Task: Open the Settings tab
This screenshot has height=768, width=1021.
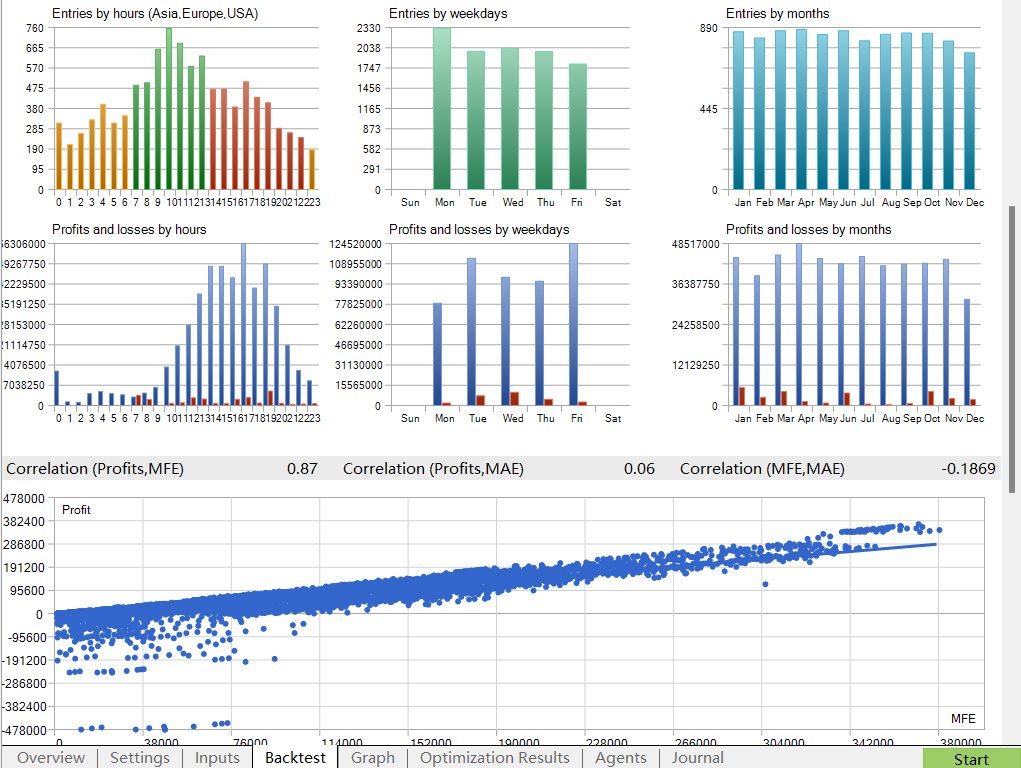Action: 140,758
